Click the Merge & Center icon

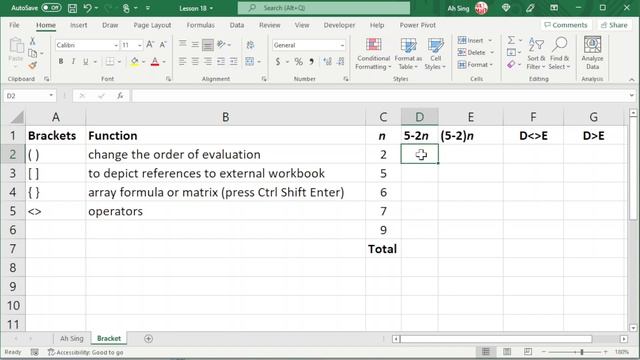[x=249, y=62]
